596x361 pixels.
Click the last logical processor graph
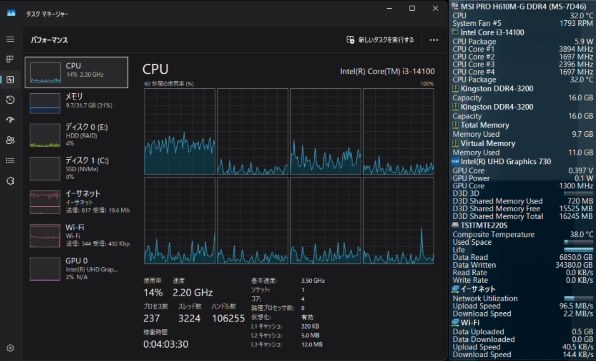click(x=398, y=220)
